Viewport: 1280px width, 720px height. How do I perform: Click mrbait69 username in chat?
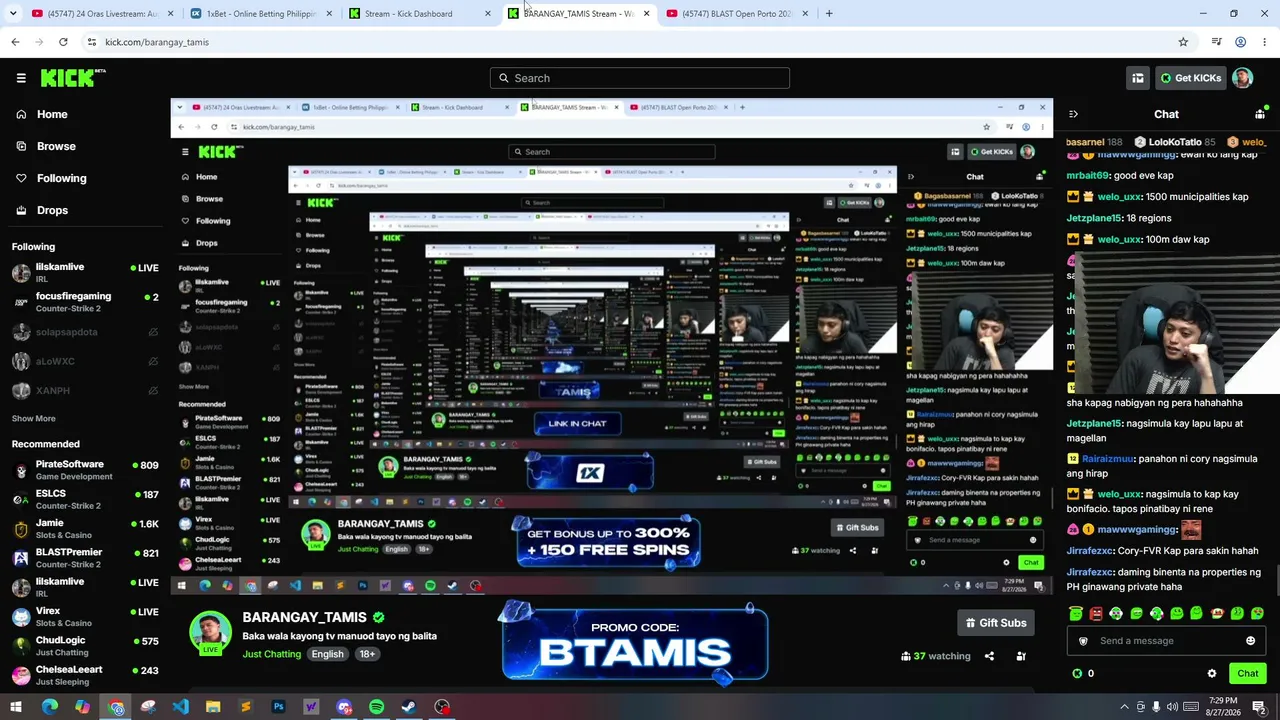(x=1087, y=175)
